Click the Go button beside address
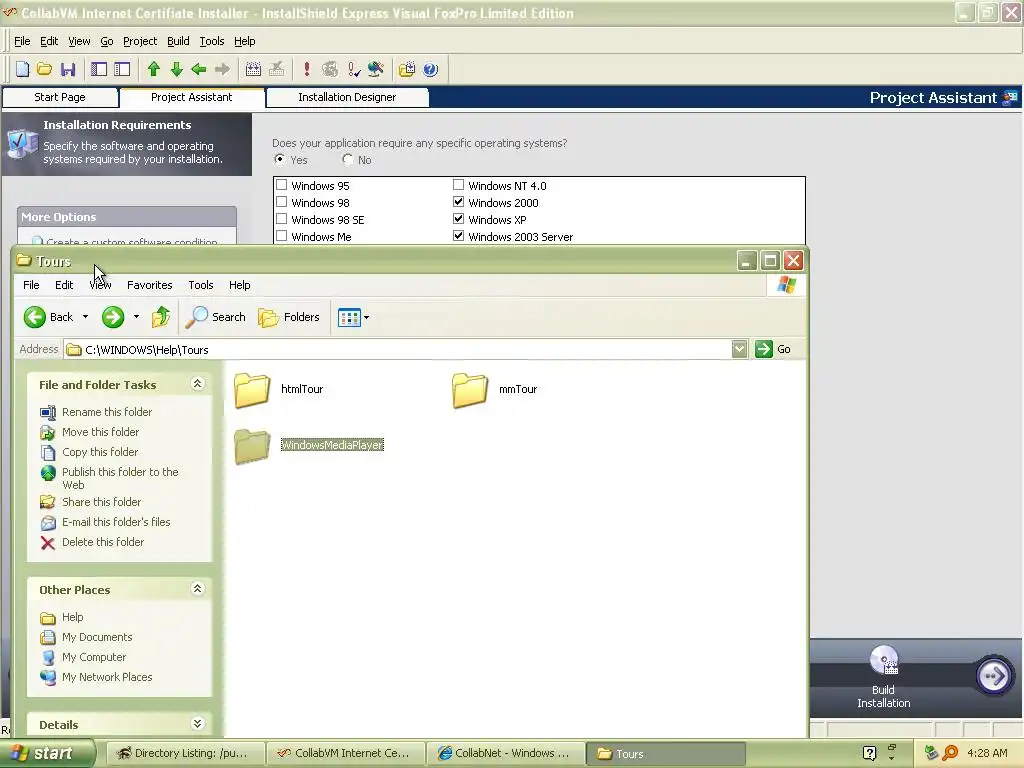 click(x=774, y=349)
